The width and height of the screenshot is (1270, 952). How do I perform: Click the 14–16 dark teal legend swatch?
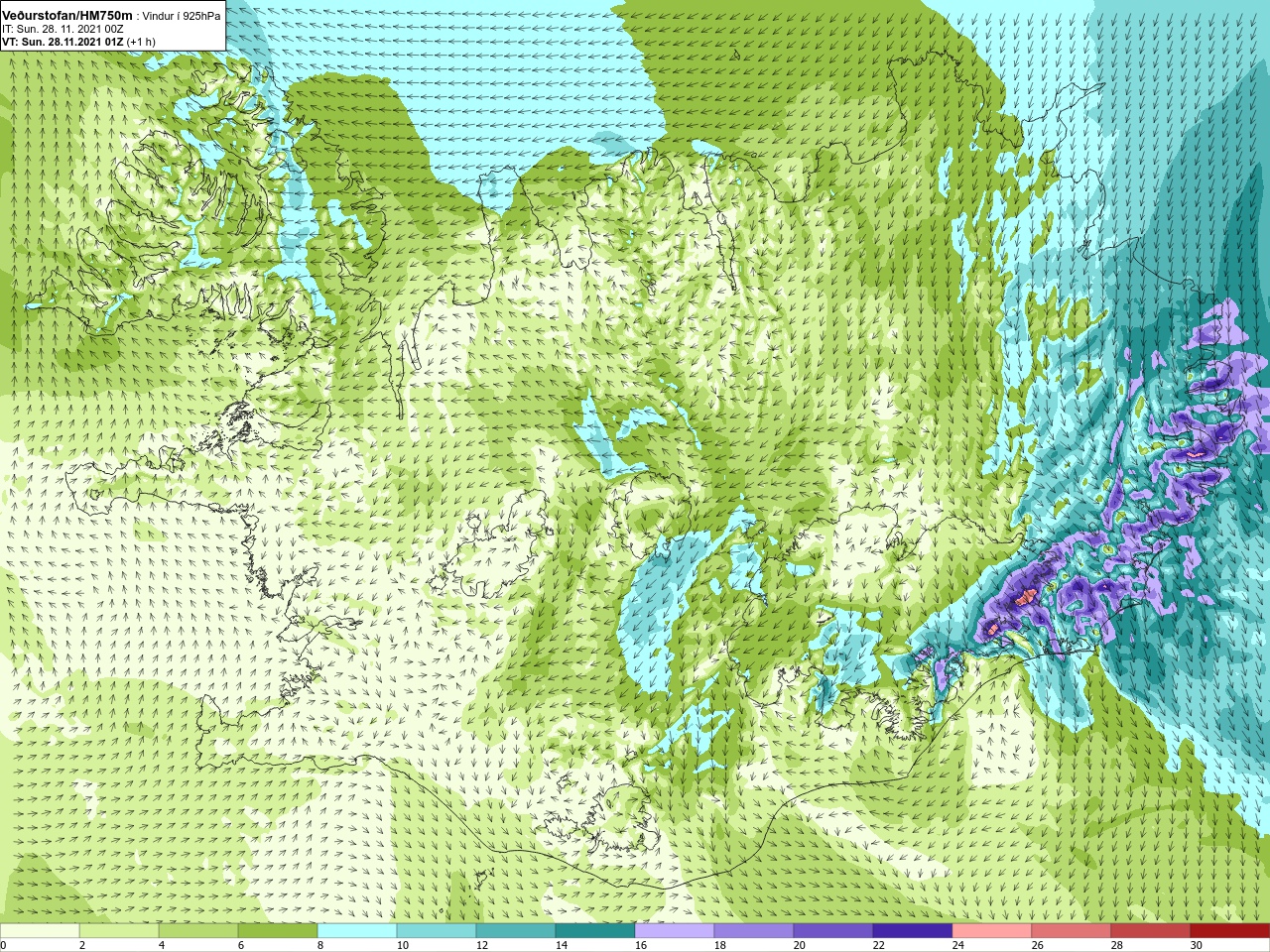pyautogui.click(x=595, y=931)
